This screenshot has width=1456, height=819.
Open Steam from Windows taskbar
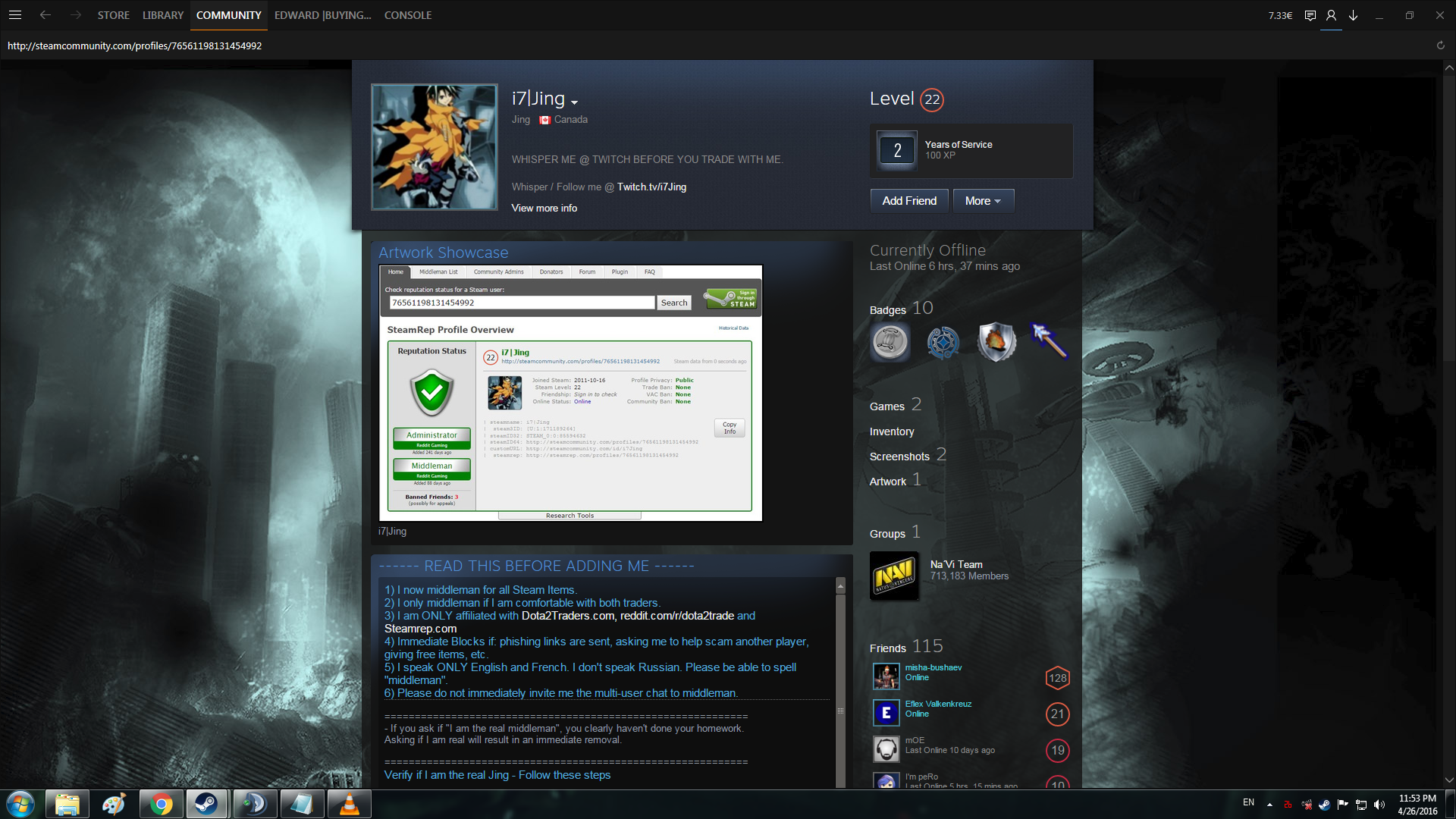pos(206,804)
